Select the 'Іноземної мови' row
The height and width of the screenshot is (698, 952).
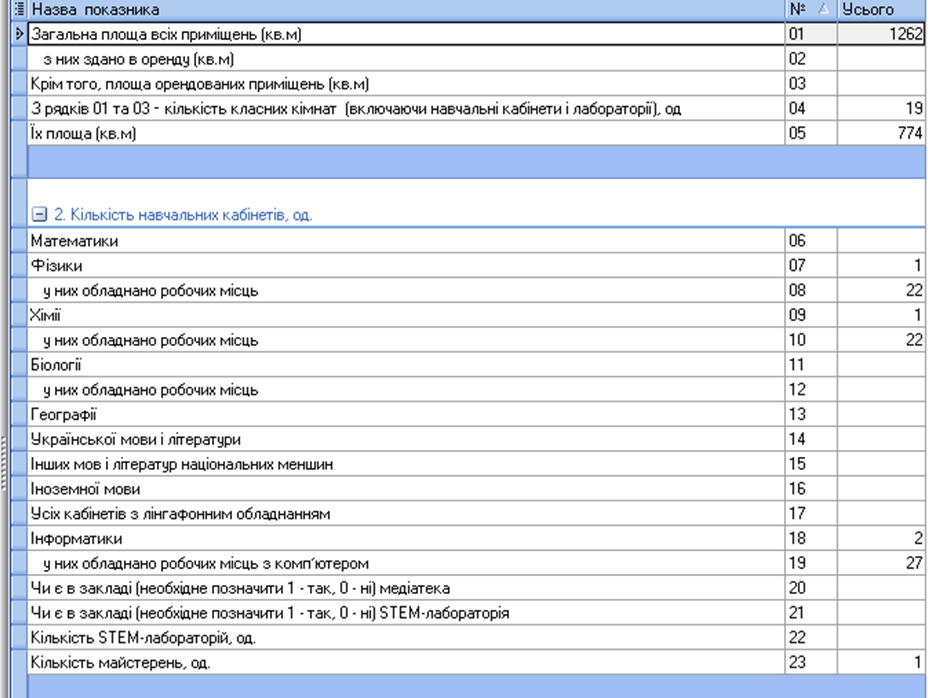400,489
